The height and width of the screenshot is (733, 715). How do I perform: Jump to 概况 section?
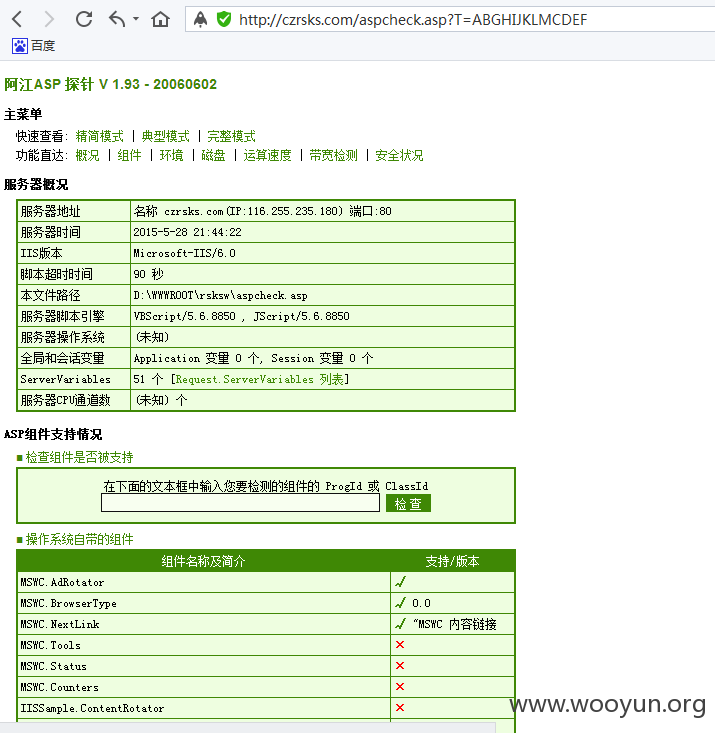(x=87, y=155)
